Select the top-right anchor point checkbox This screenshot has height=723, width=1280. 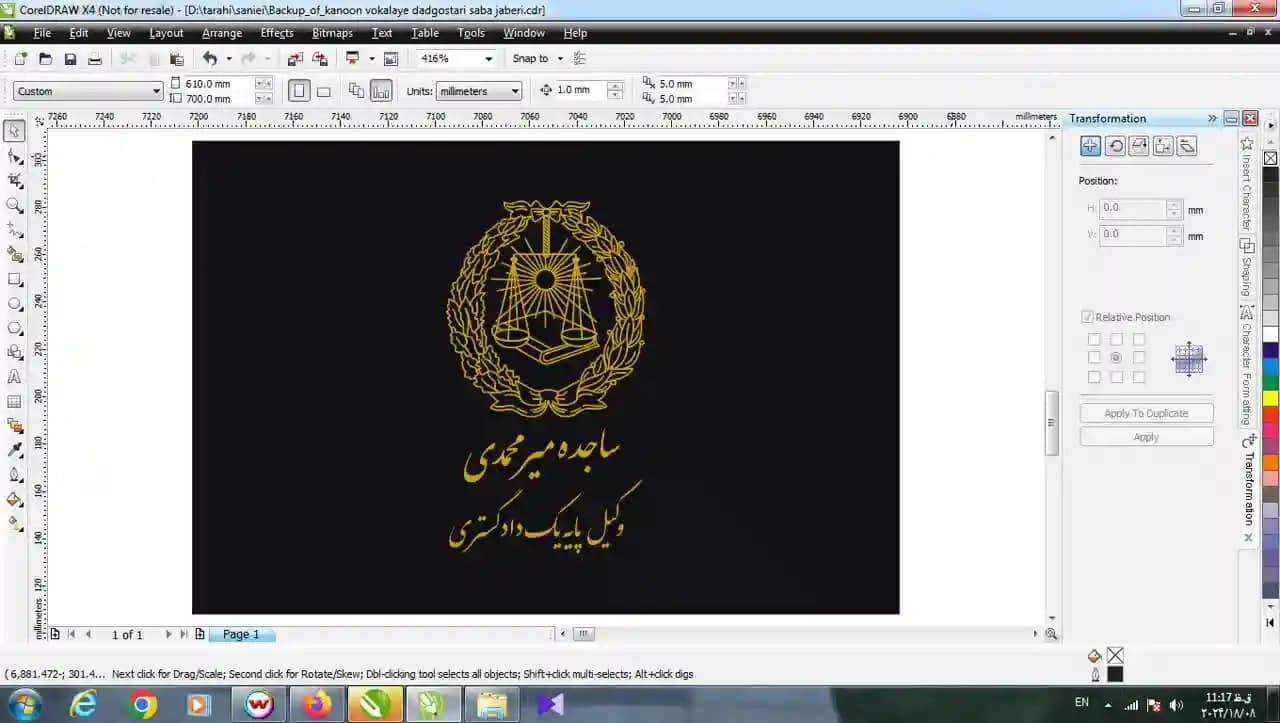[x=1139, y=339]
